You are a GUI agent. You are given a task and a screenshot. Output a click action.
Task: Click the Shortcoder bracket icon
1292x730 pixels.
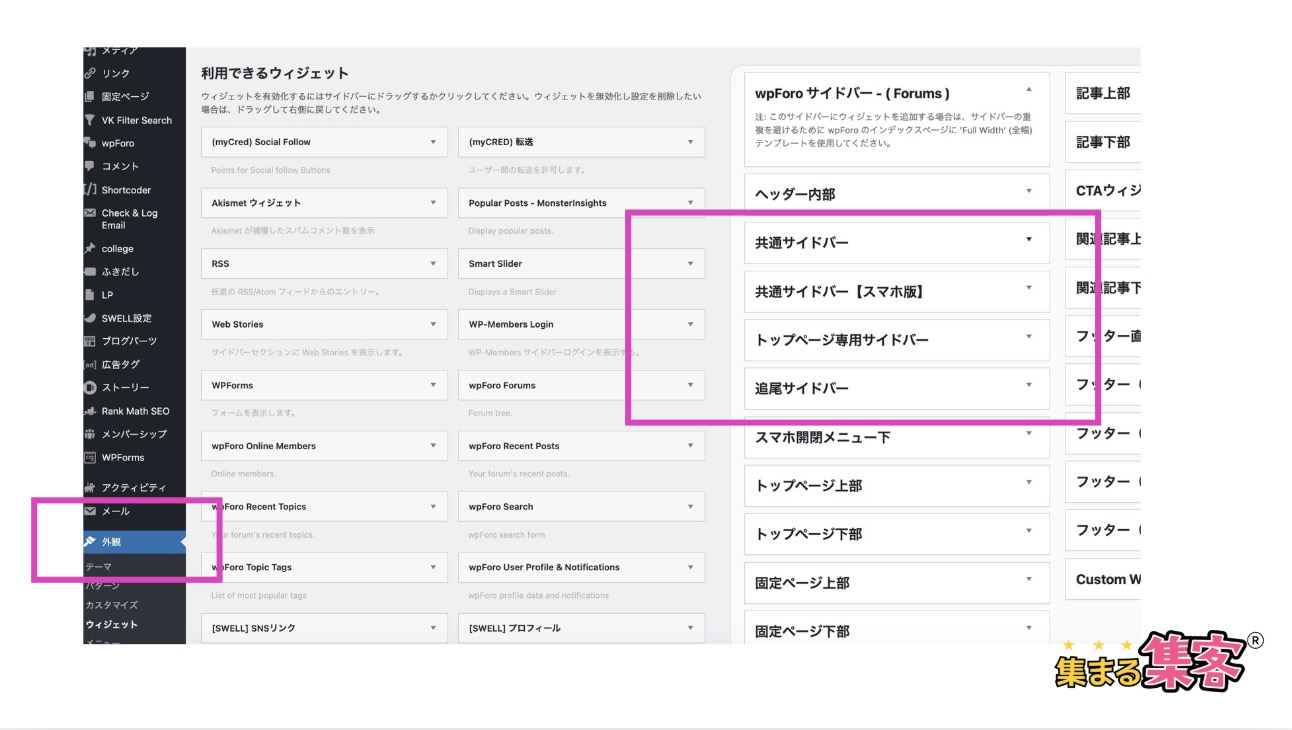90,190
